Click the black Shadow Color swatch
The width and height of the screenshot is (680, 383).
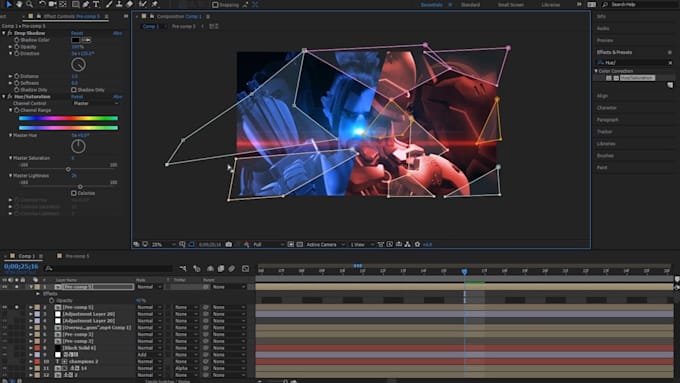pos(75,40)
